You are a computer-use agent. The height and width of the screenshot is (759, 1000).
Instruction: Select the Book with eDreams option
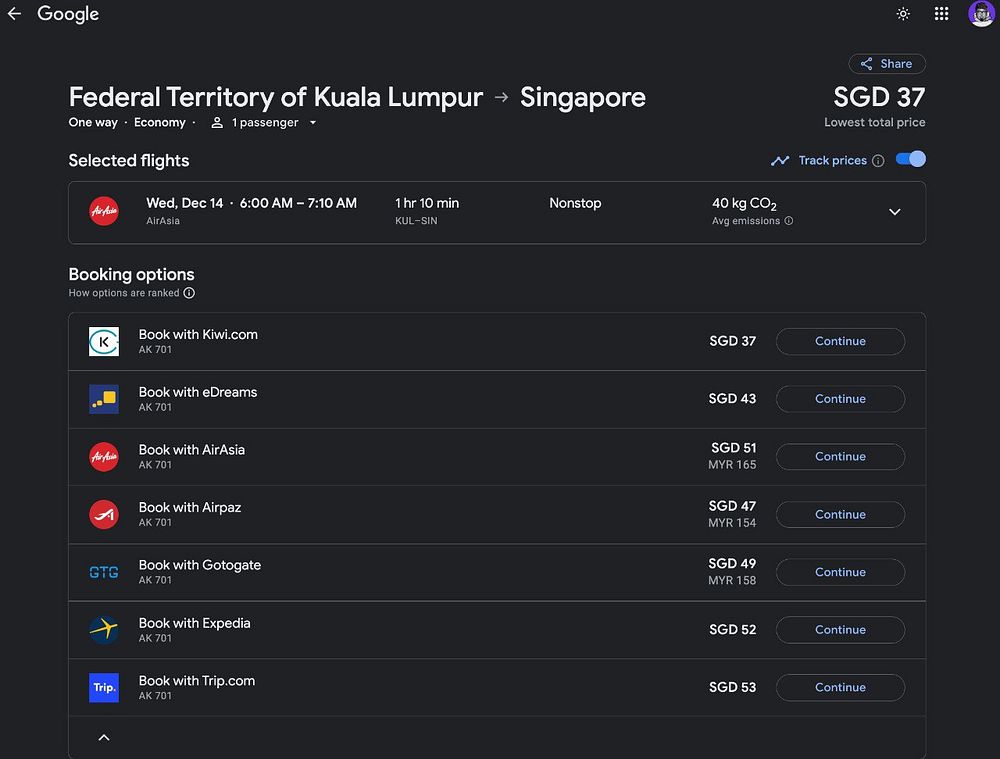pos(198,392)
